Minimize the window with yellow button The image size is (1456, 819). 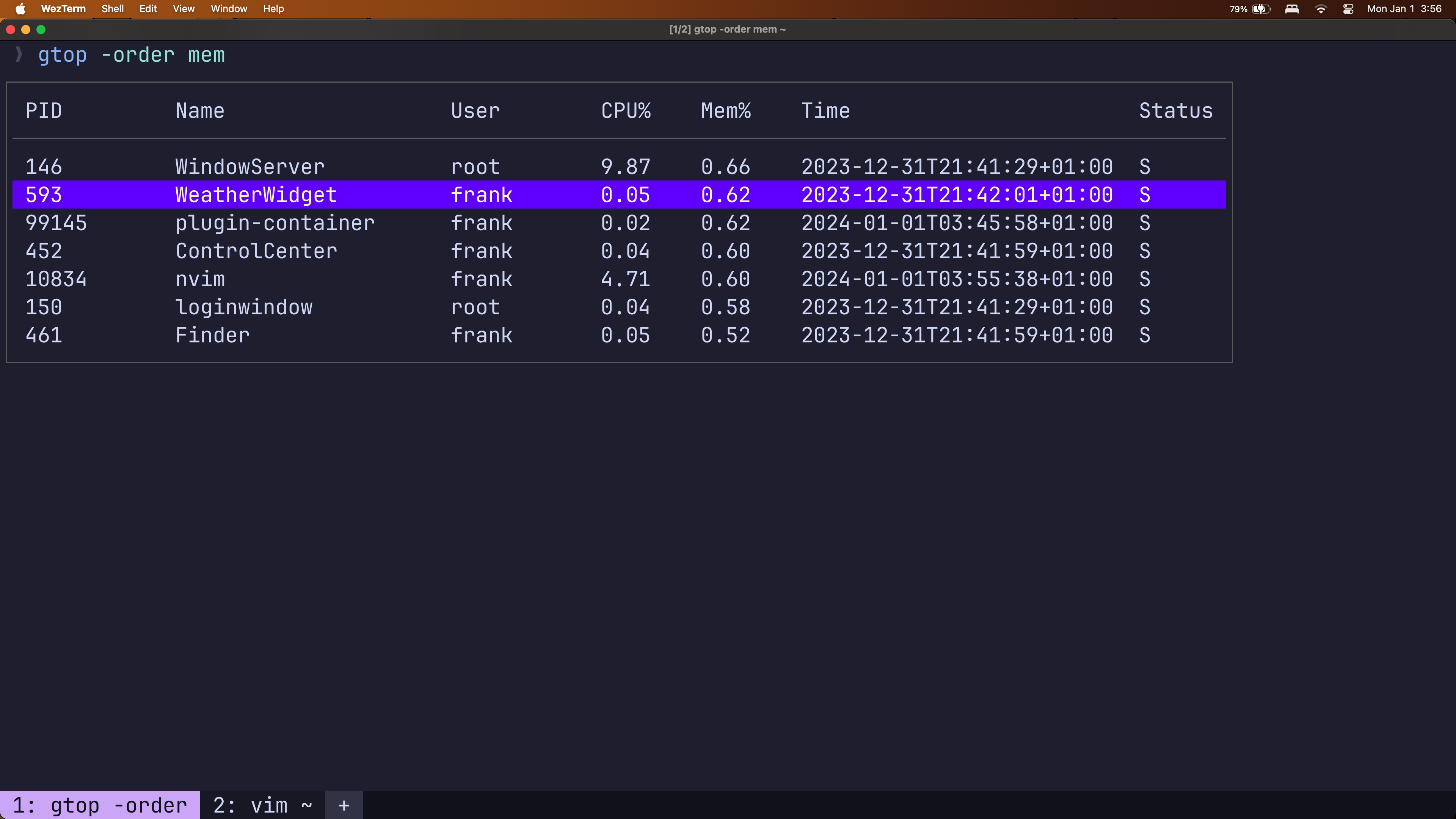point(25,30)
